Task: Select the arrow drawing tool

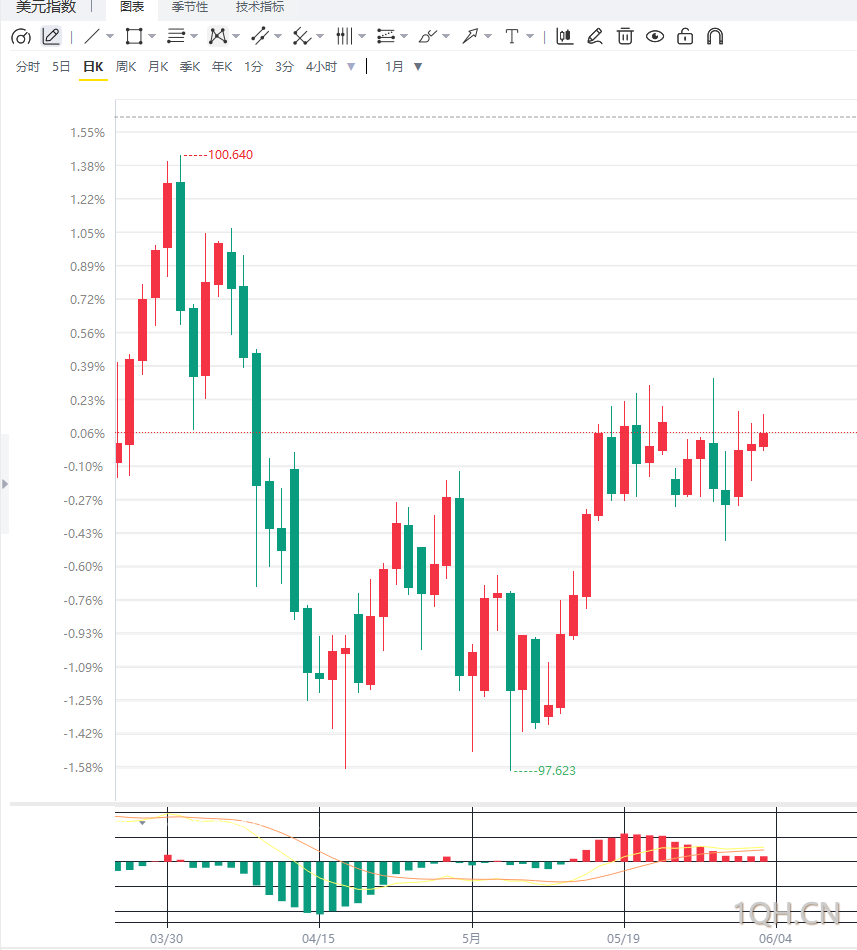Action: (x=470, y=36)
